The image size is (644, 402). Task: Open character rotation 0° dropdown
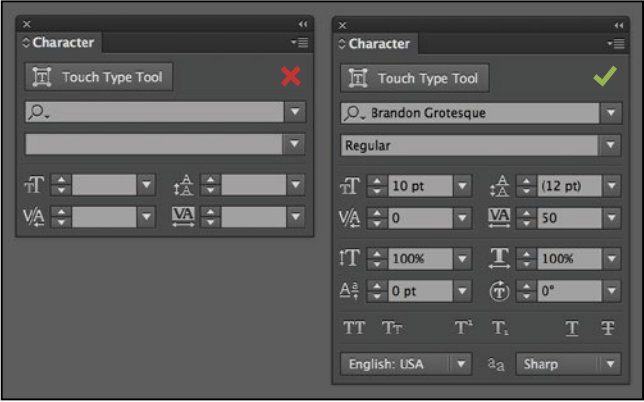[x=612, y=291]
